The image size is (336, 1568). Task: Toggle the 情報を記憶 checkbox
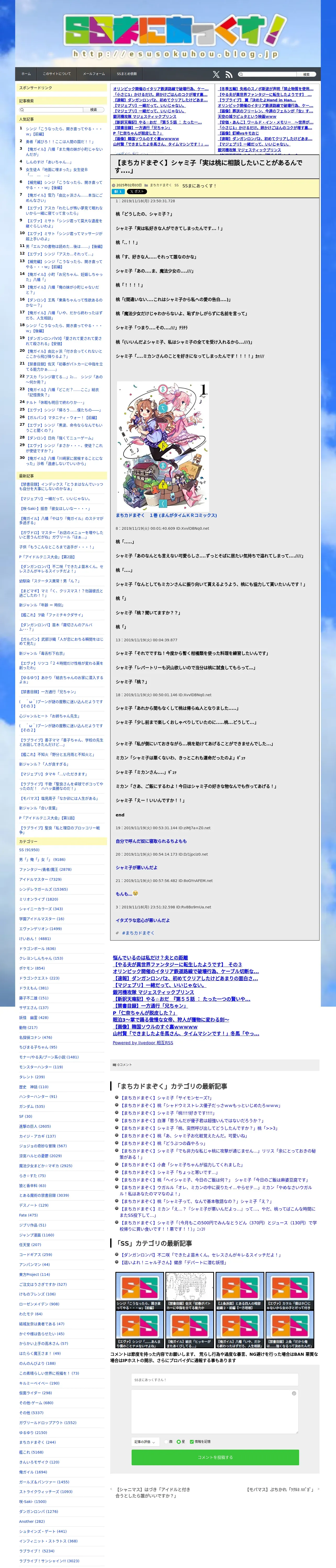pos(192,1442)
